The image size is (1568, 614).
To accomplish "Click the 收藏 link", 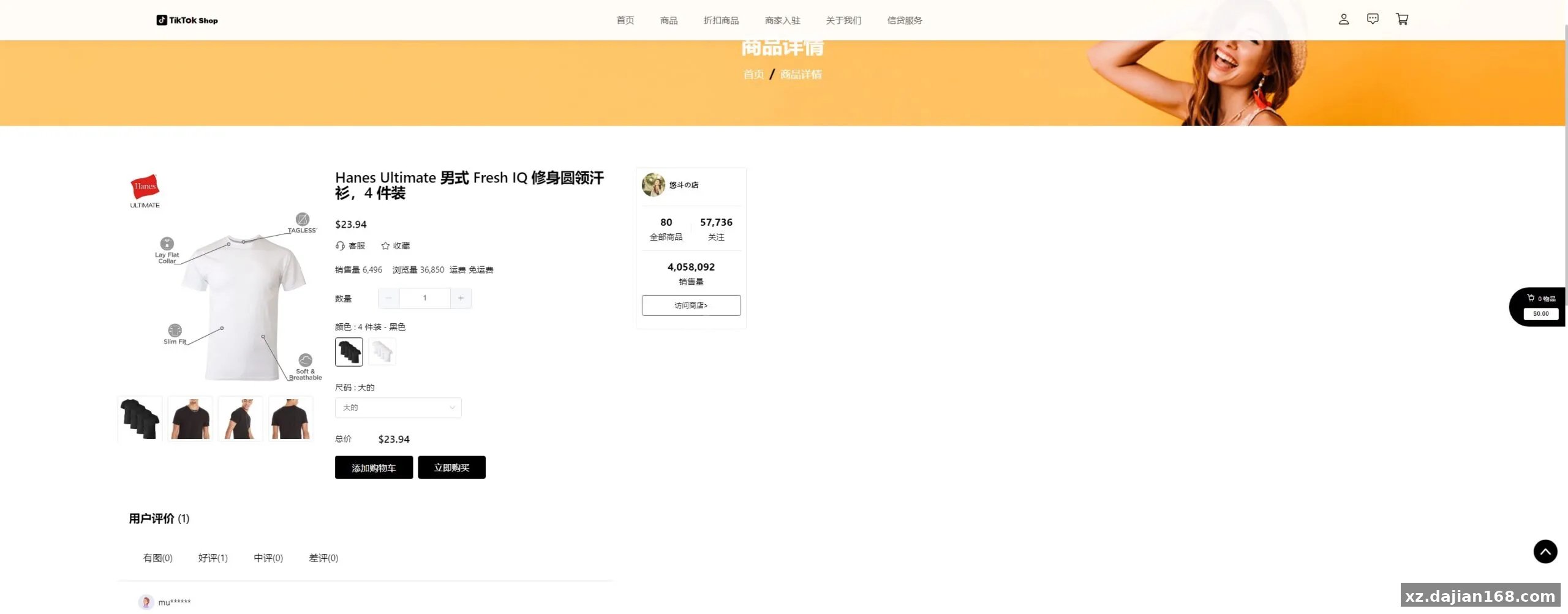I will click(401, 245).
